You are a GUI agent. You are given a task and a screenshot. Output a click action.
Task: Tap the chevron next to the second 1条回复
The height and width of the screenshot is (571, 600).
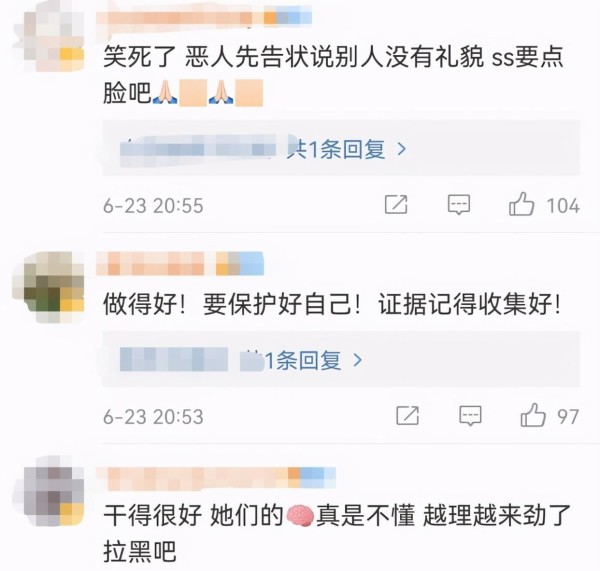(357, 360)
